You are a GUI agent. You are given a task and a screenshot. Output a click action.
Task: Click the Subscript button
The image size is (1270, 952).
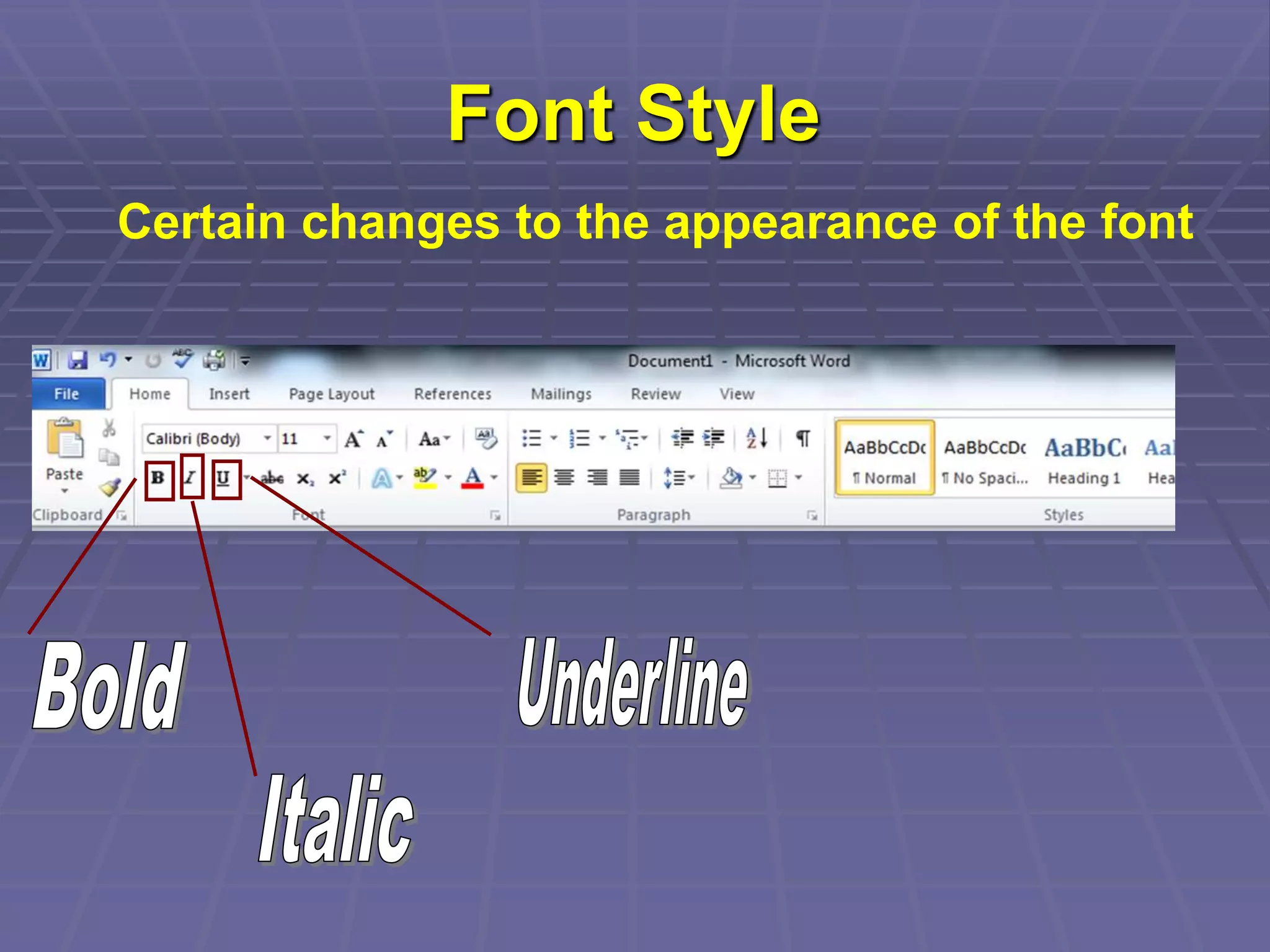click(305, 478)
